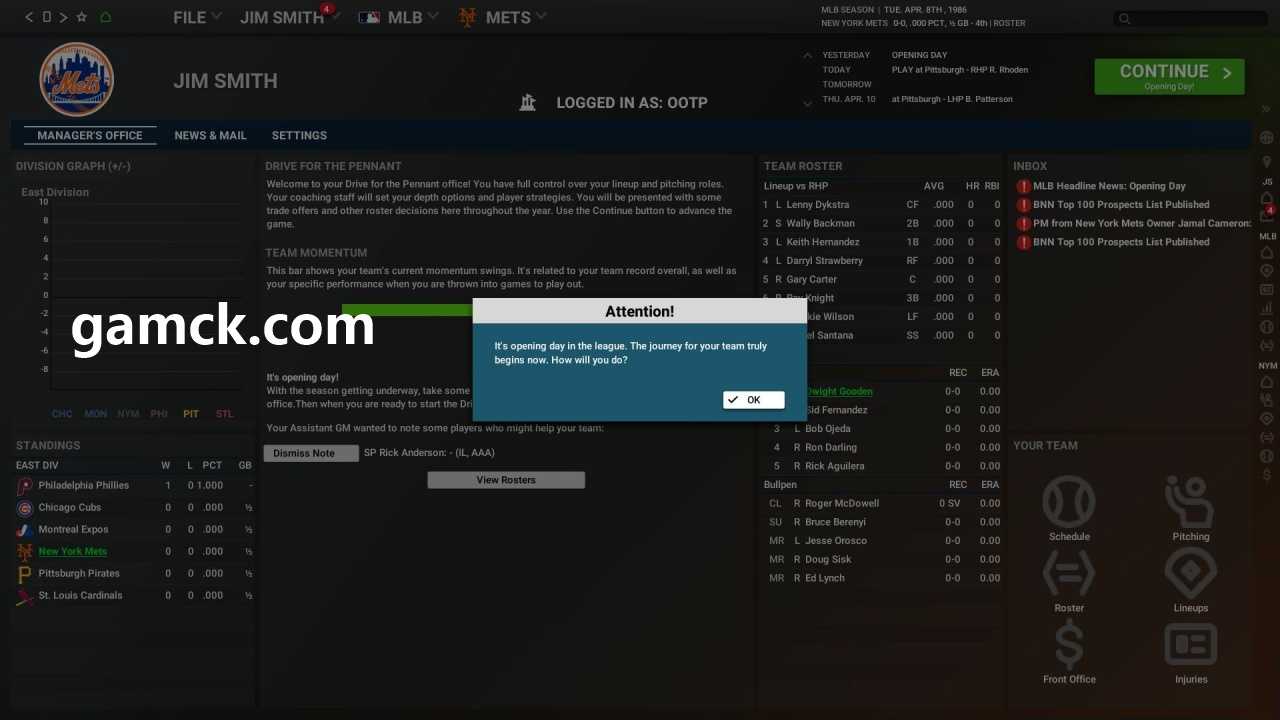Image resolution: width=1280 pixels, height=720 pixels.
Task: Open Lineups diamond icon
Action: tap(1190, 573)
